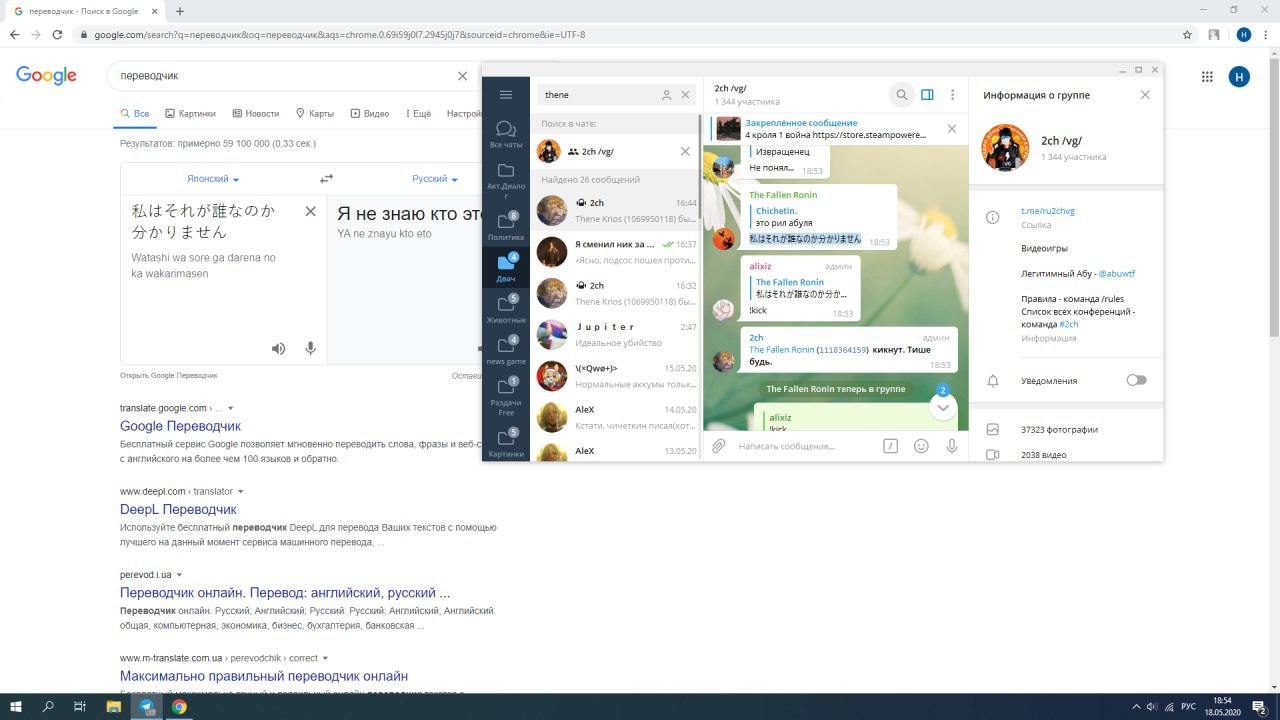The width and height of the screenshot is (1280, 720).
Task: Click the chat search magnifier icon
Action: 901,95
